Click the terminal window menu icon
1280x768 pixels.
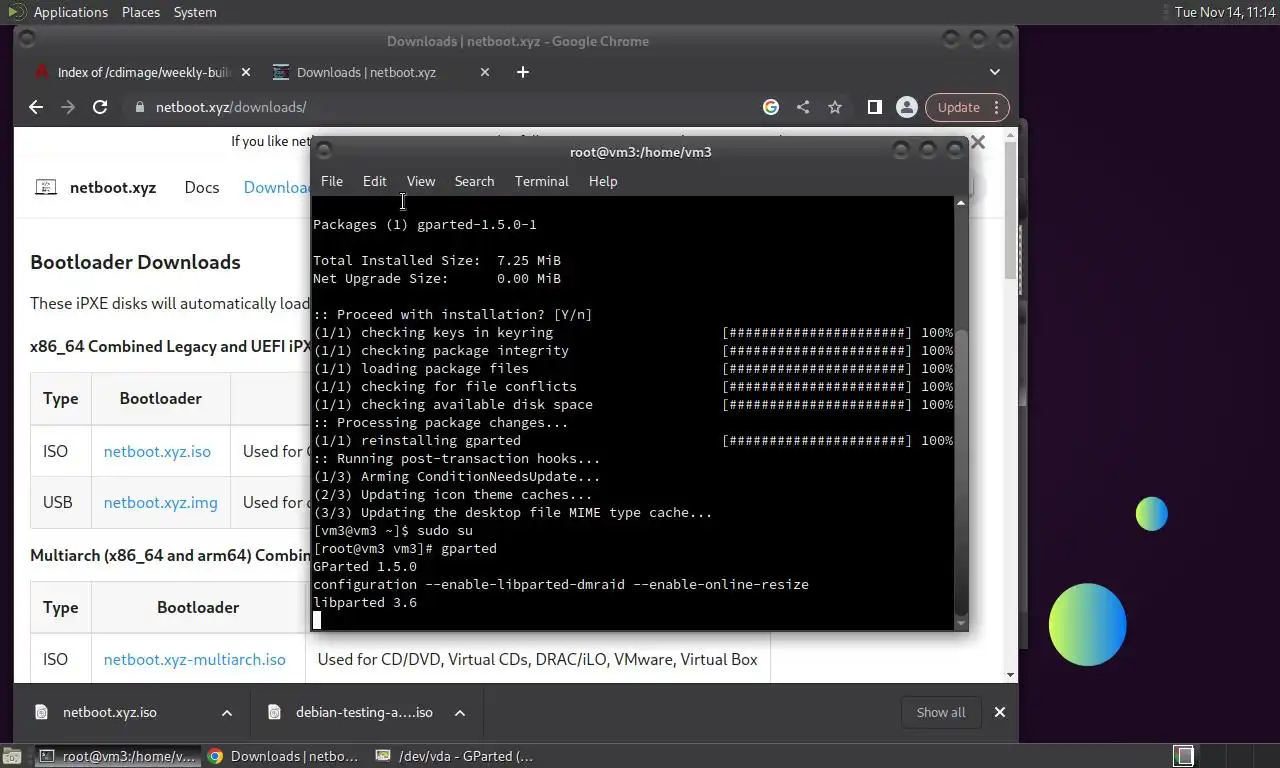323,150
